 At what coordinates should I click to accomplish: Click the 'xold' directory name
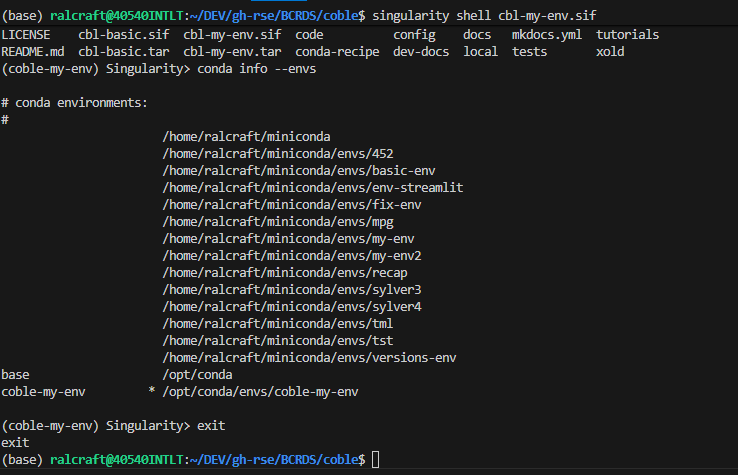[610, 52]
